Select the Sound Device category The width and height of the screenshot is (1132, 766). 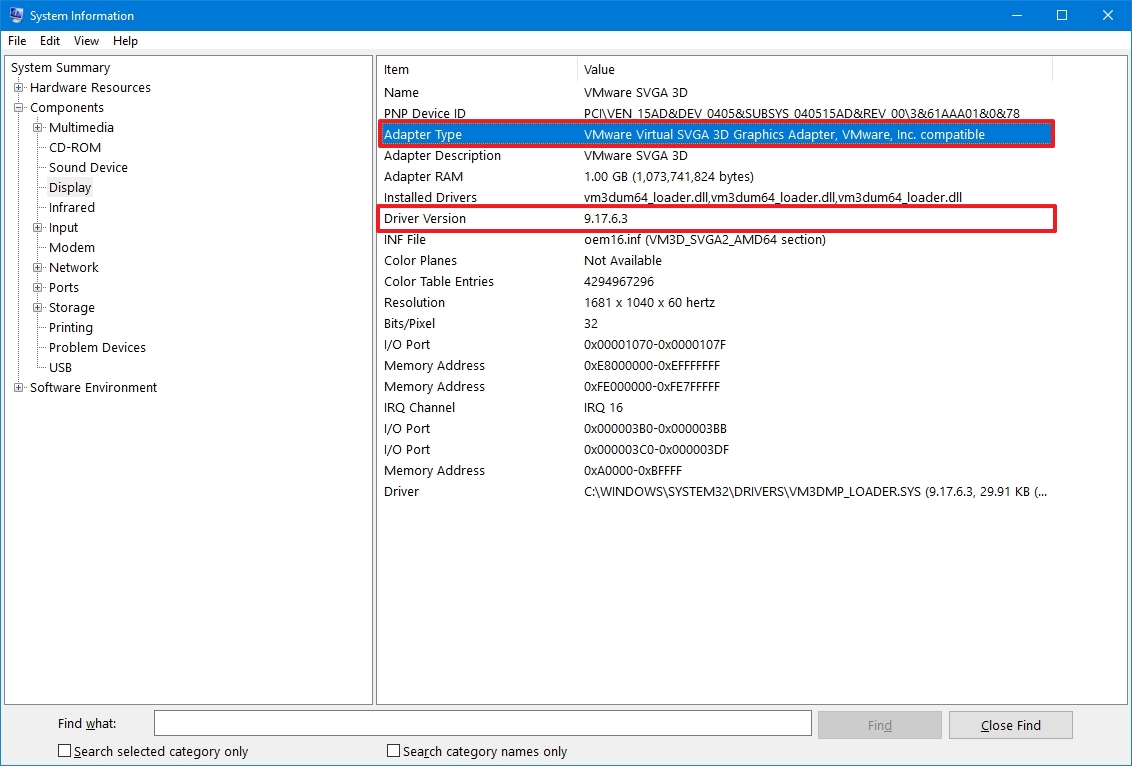[88, 168]
